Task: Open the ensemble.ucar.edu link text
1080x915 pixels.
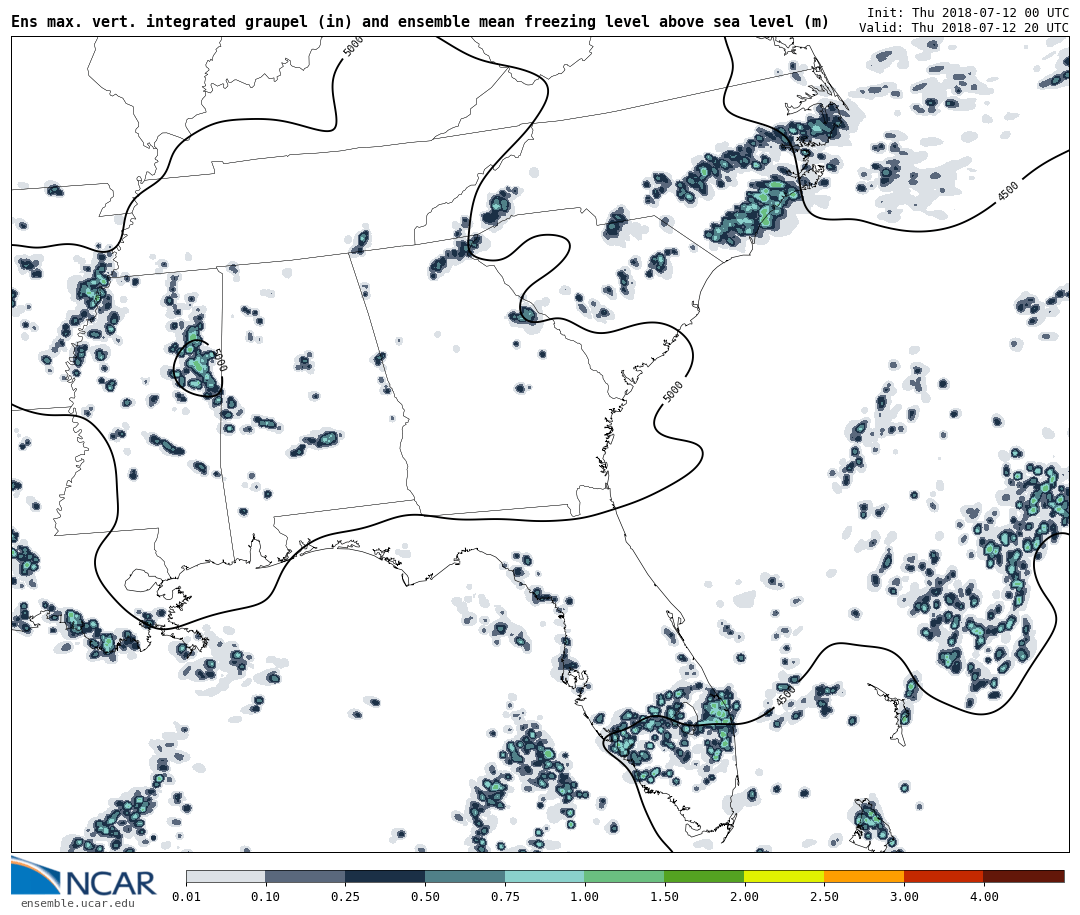Action: coord(78,903)
